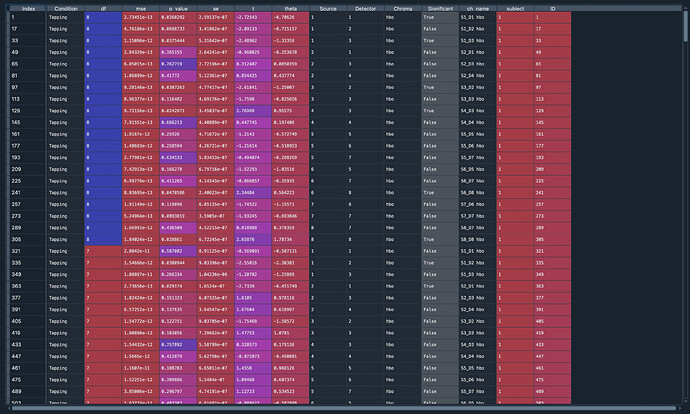Select row index 17
Screen dimensions: 690x414
(x=28, y=29)
